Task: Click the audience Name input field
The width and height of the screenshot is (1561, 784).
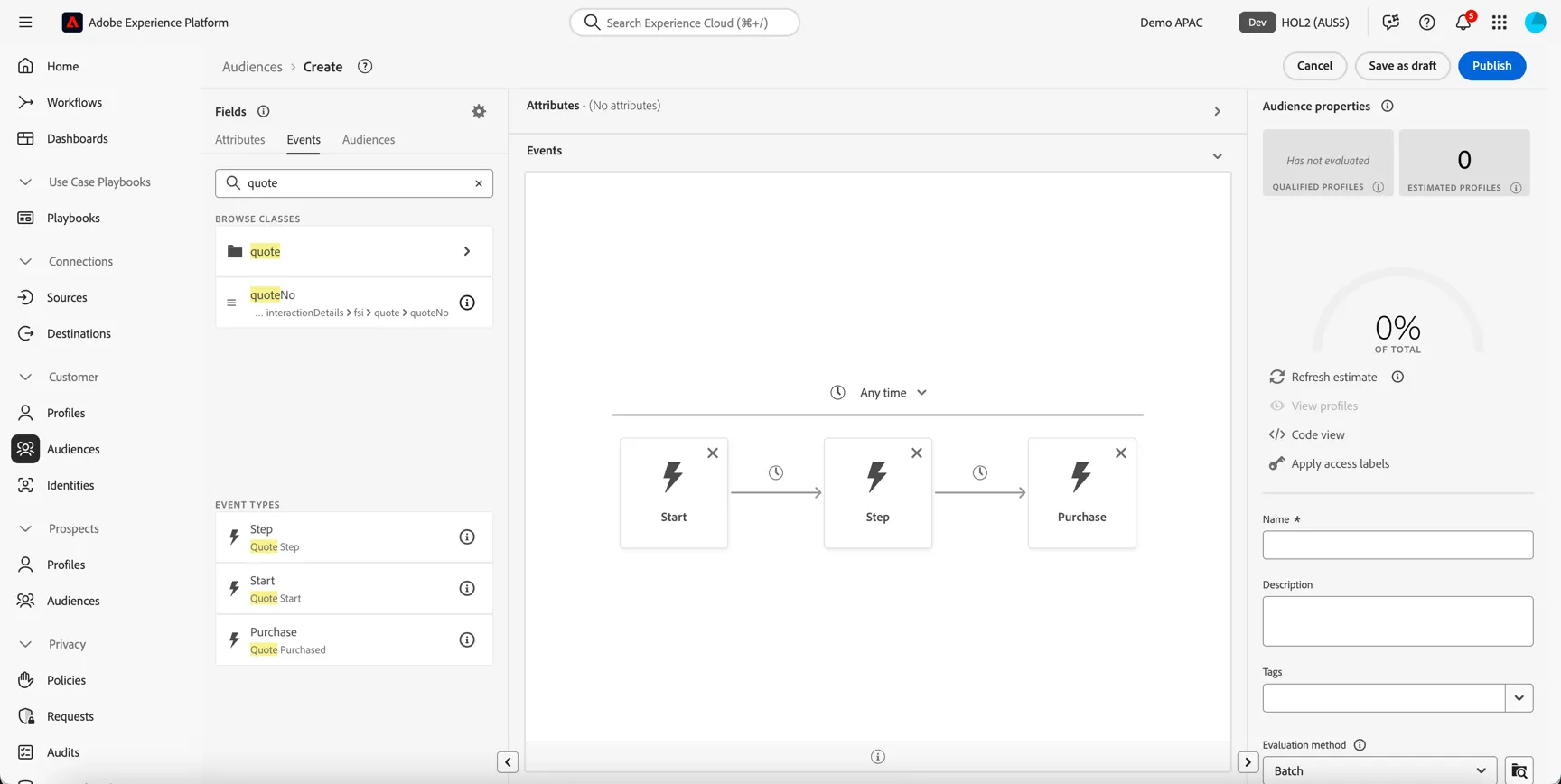Action: coord(1397,545)
